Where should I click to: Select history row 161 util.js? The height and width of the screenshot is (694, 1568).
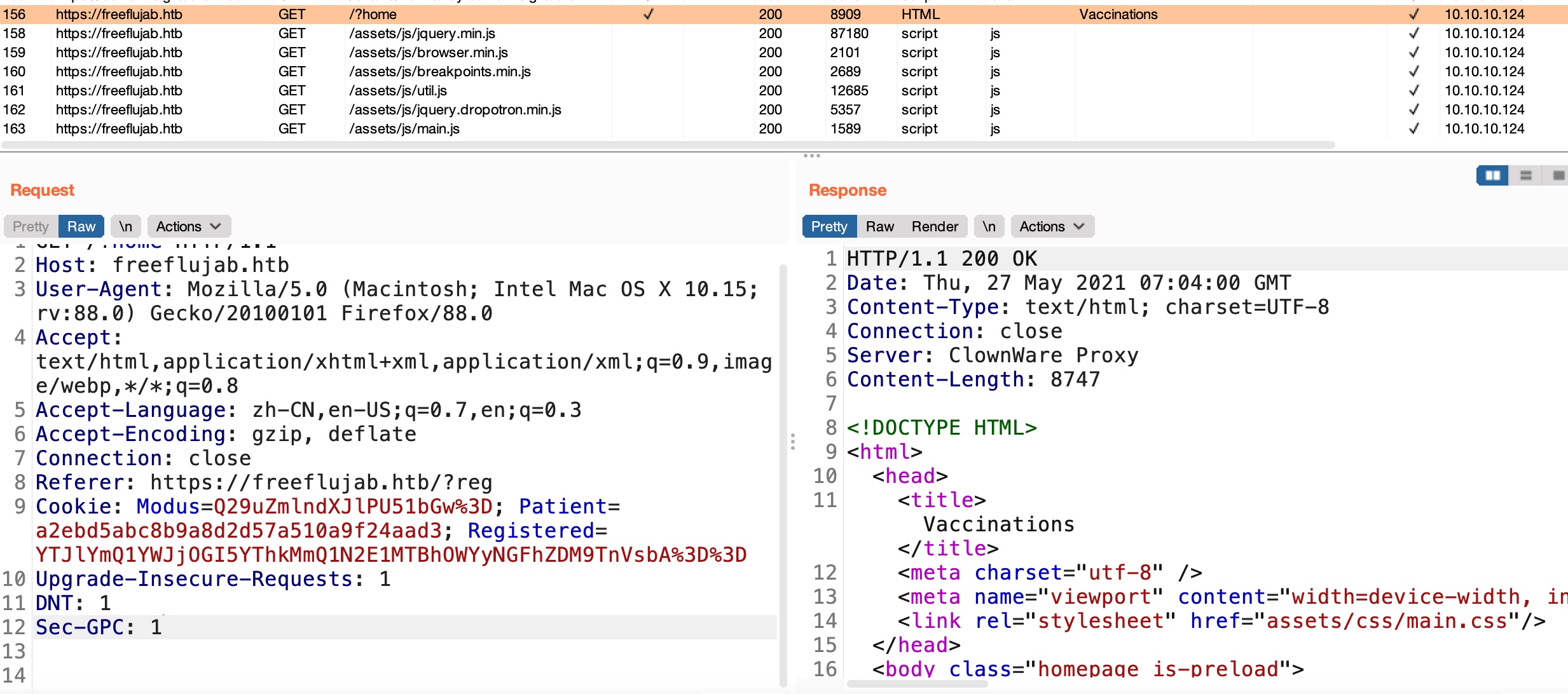click(x=397, y=91)
